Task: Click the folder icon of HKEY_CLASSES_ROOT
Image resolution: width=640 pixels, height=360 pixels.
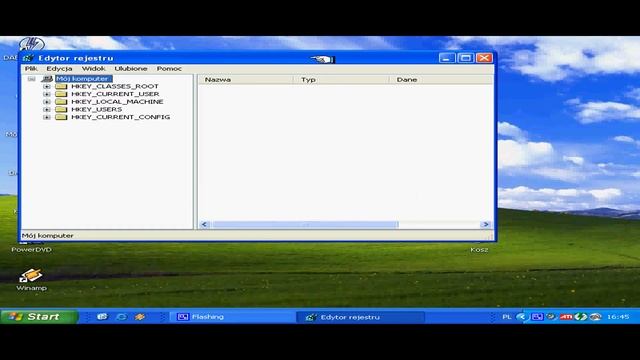Action: 61,86
